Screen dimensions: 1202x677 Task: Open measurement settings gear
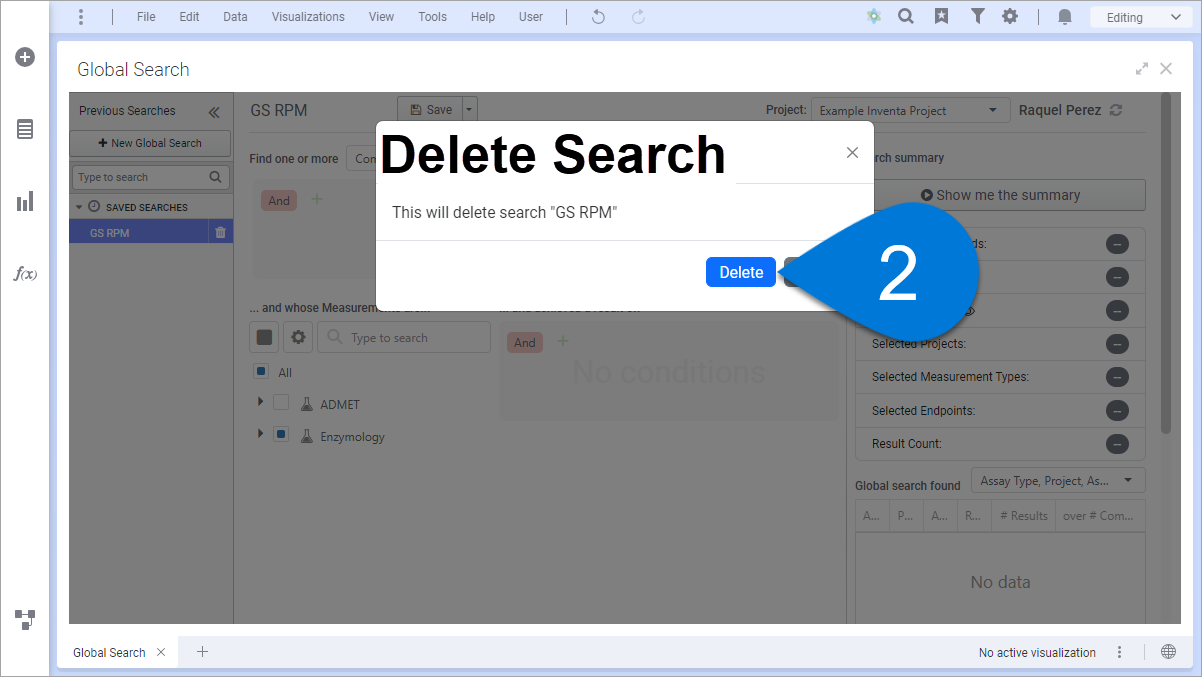[298, 337]
